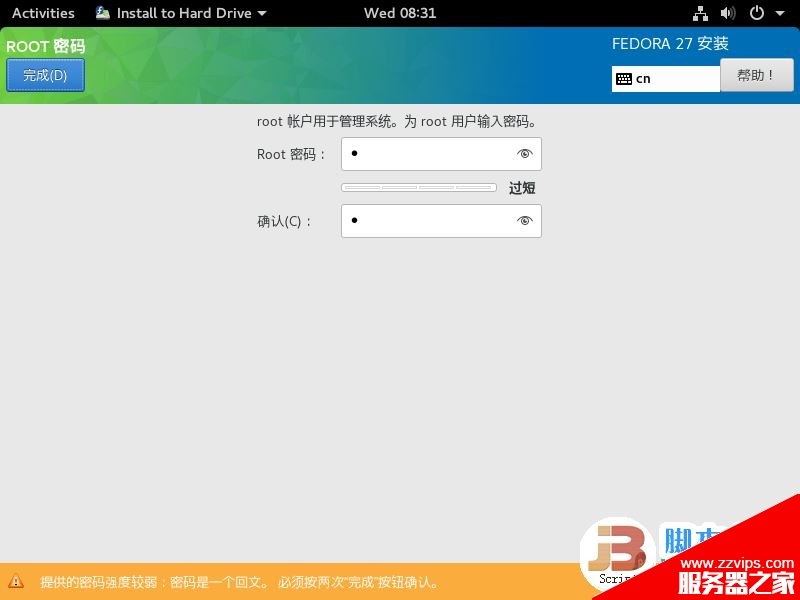Click the installer icon in top bar
The height and width of the screenshot is (600, 800).
point(103,13)
